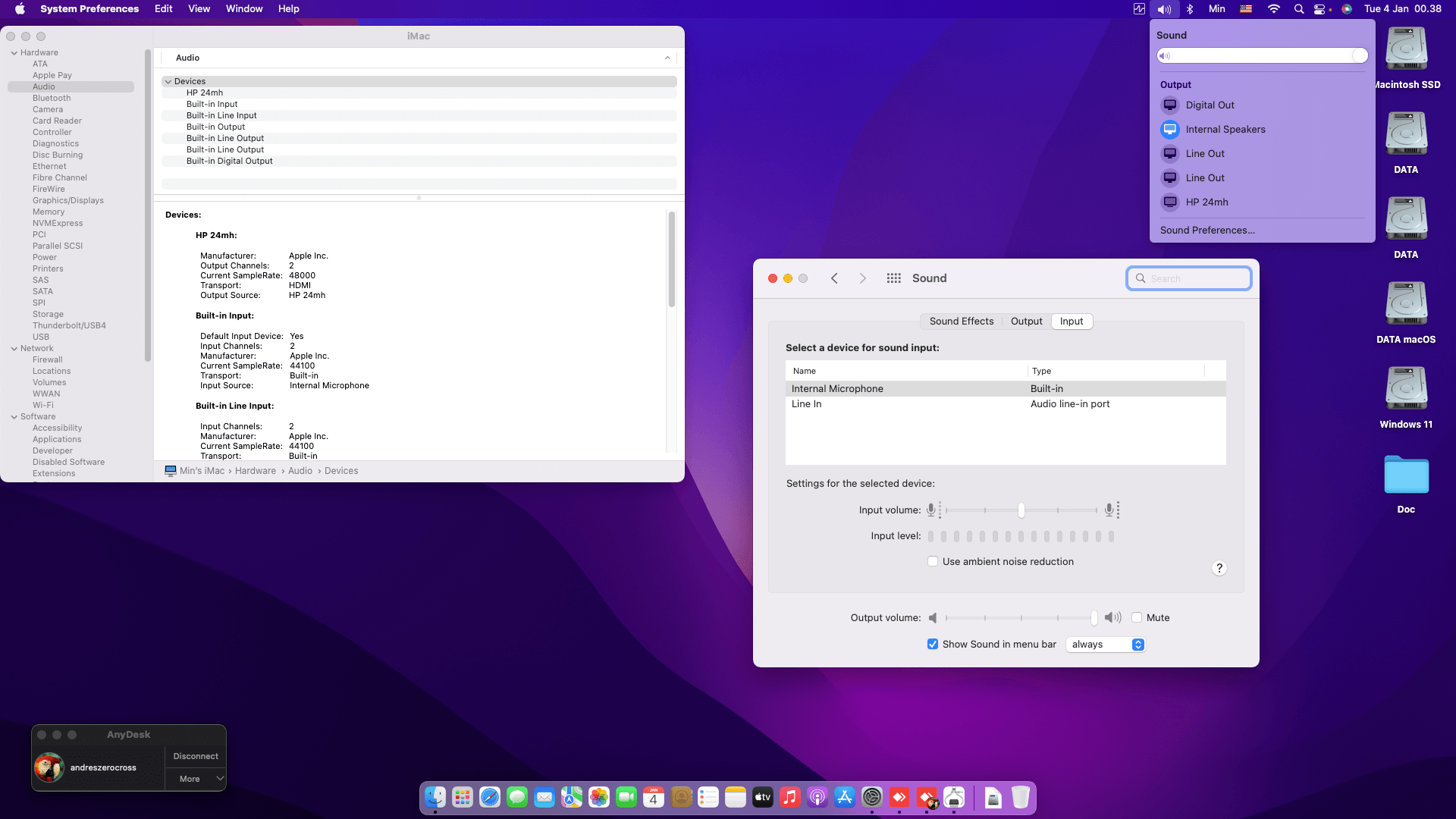The width and height of the screenshot is (1456, 819).
Task: Enable Use ambient noise reduction
Action: pos(933,562)
